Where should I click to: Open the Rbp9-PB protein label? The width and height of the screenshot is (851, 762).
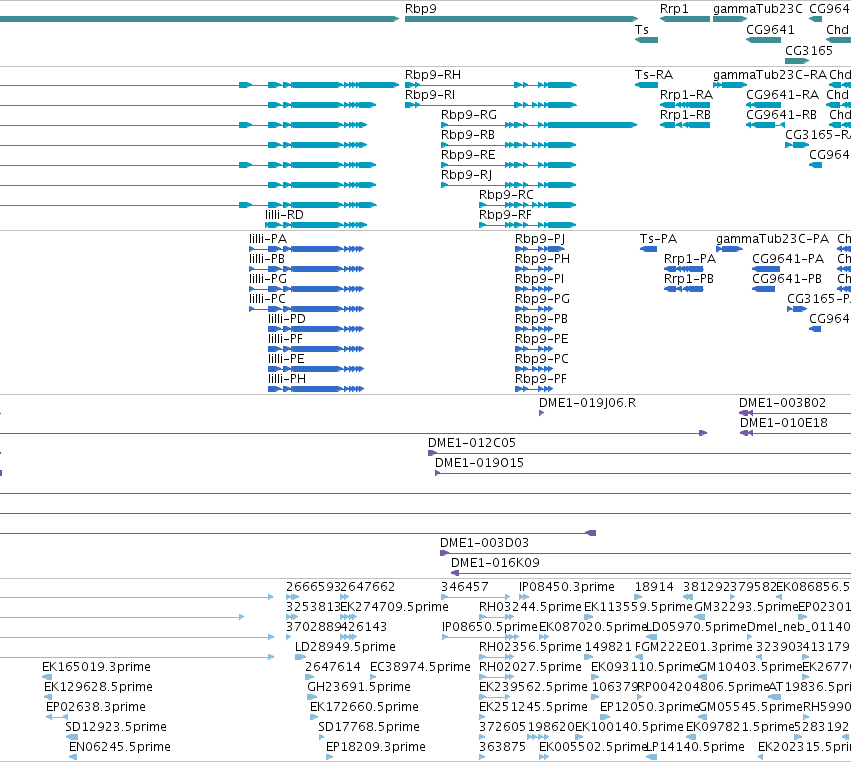[x=541, y=320]
